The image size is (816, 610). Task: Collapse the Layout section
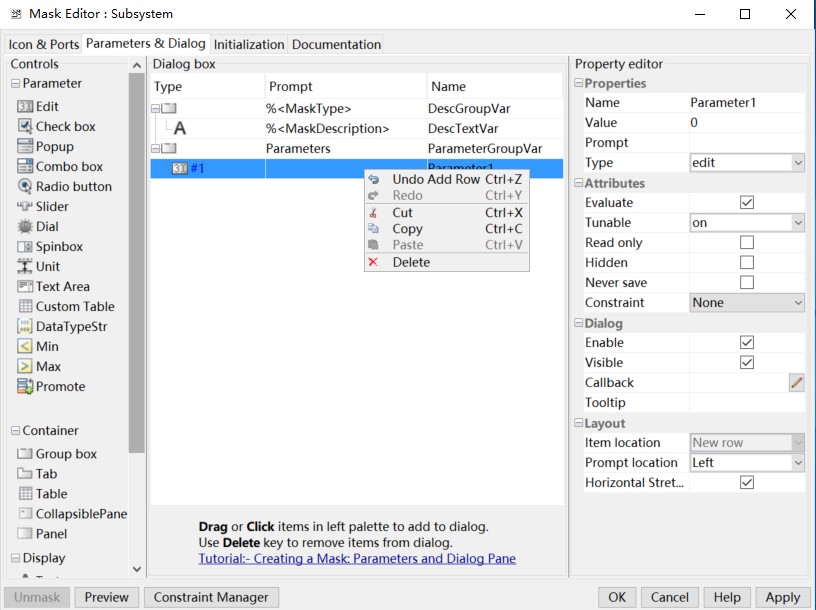578,423
